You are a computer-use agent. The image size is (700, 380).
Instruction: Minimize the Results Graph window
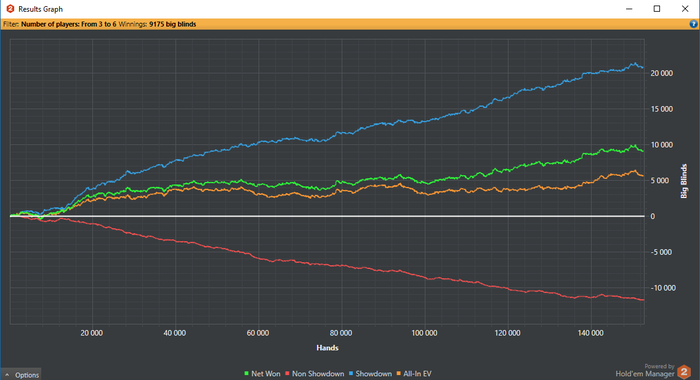click(x=629, y=9)
